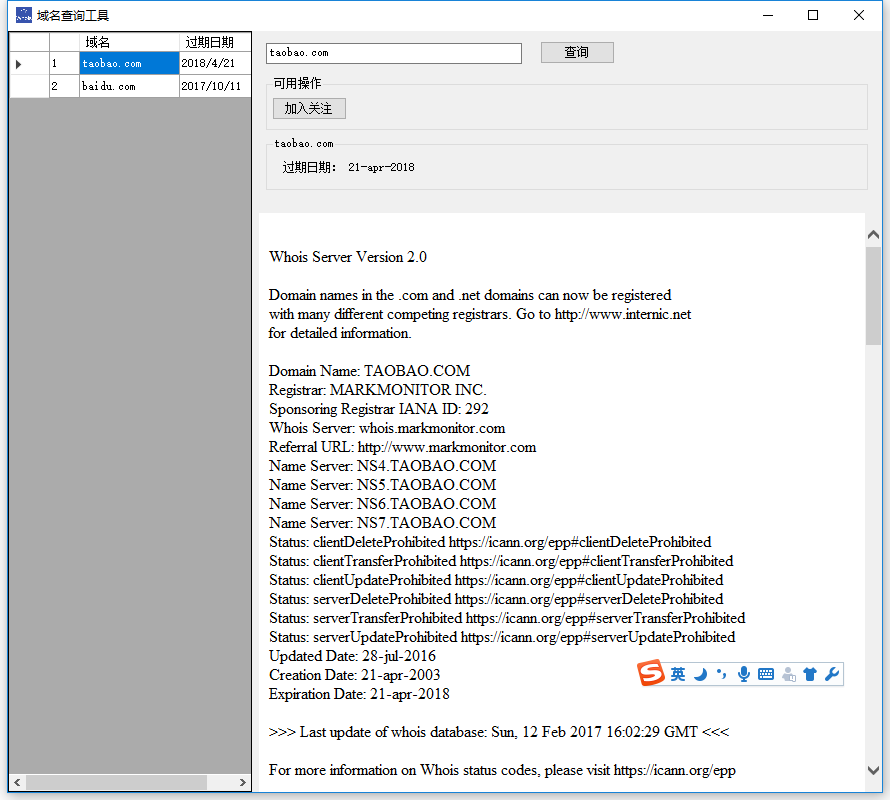890x800 pixels.
Task: Click row number 1 cell
Action: tap(64, 64)
